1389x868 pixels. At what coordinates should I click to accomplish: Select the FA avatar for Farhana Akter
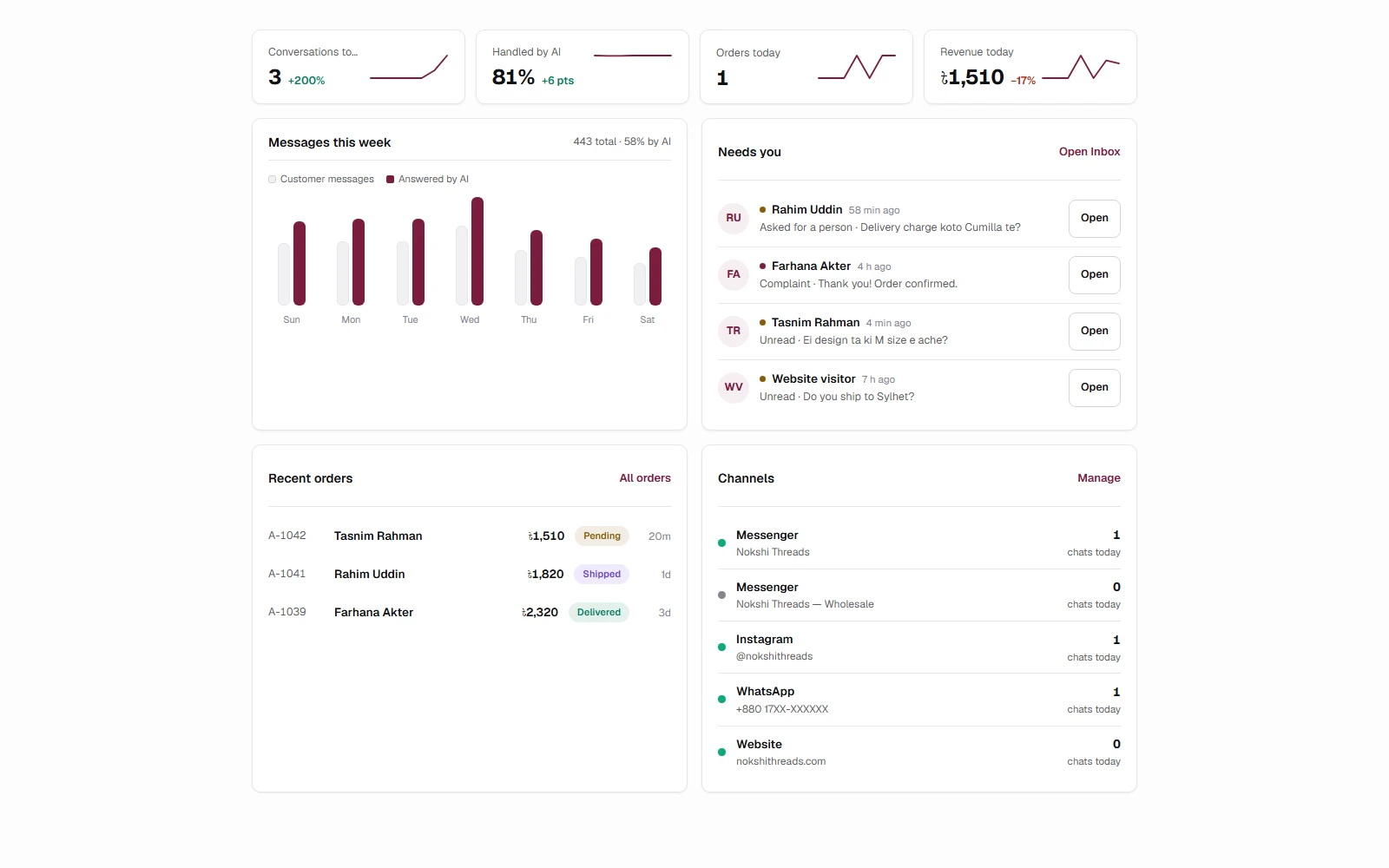pos(734,274)
